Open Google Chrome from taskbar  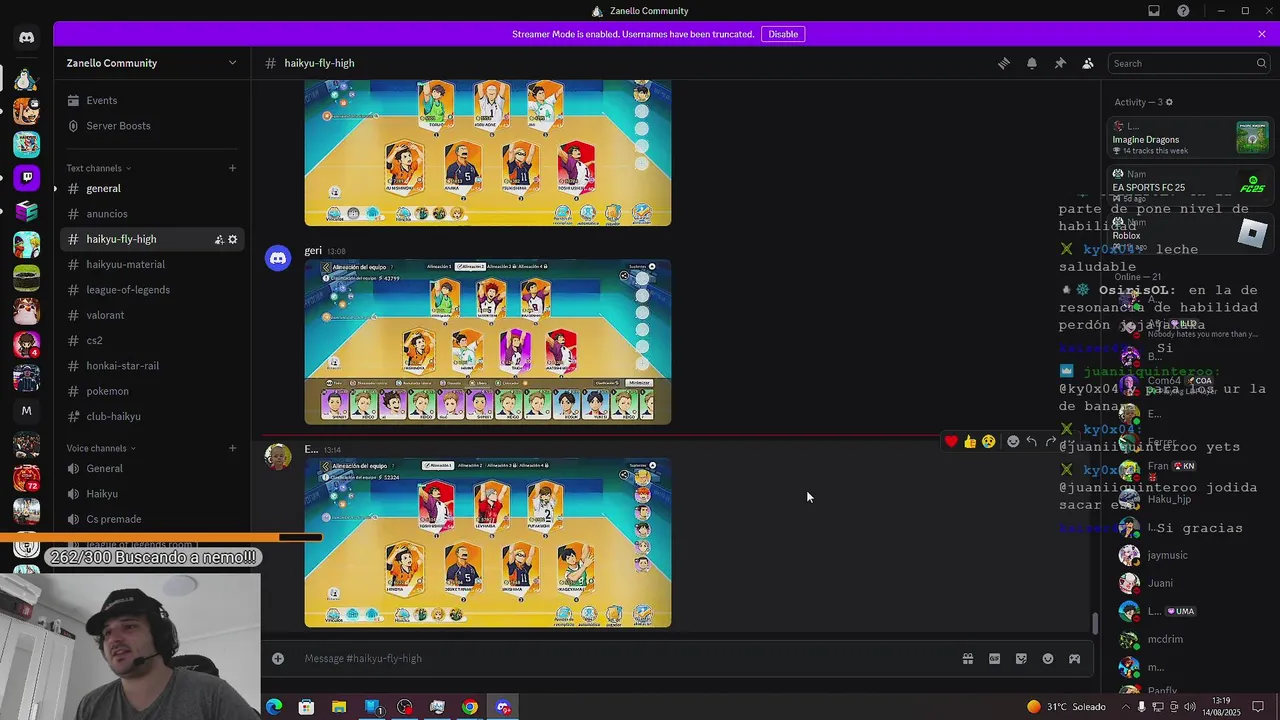tap(470, 707)
